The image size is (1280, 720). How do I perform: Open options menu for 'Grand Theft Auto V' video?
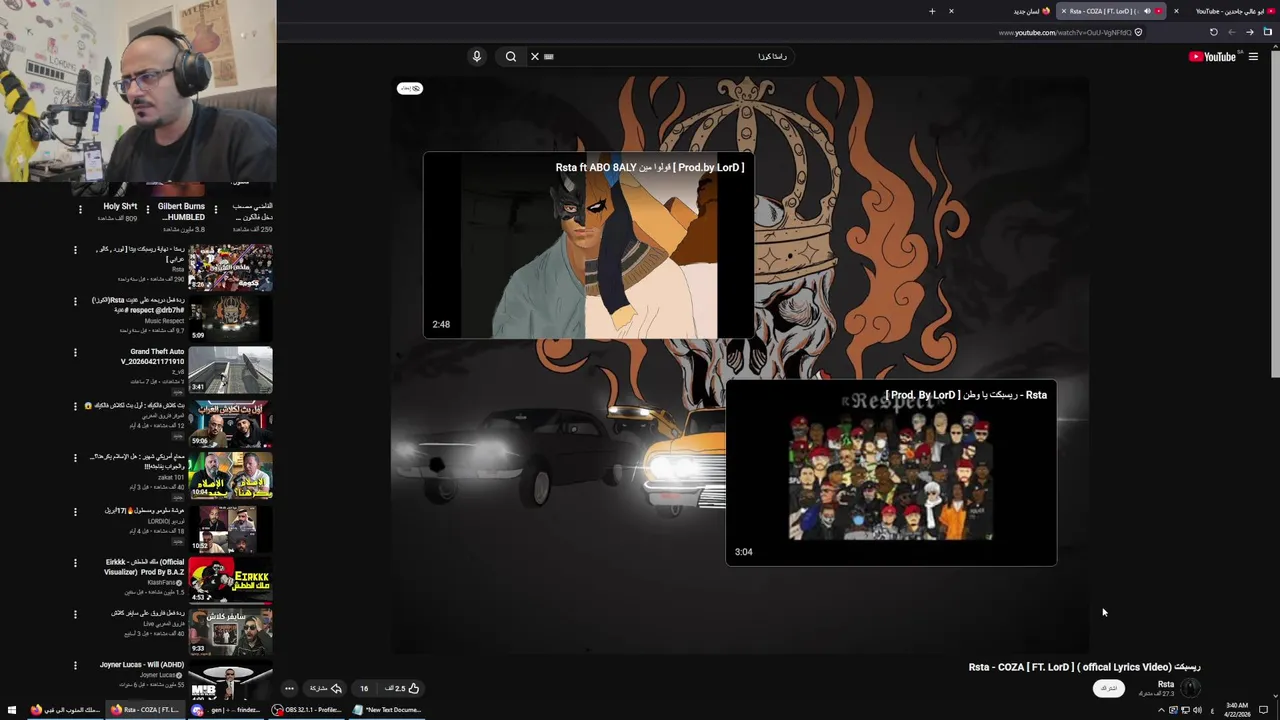(75, 353)
